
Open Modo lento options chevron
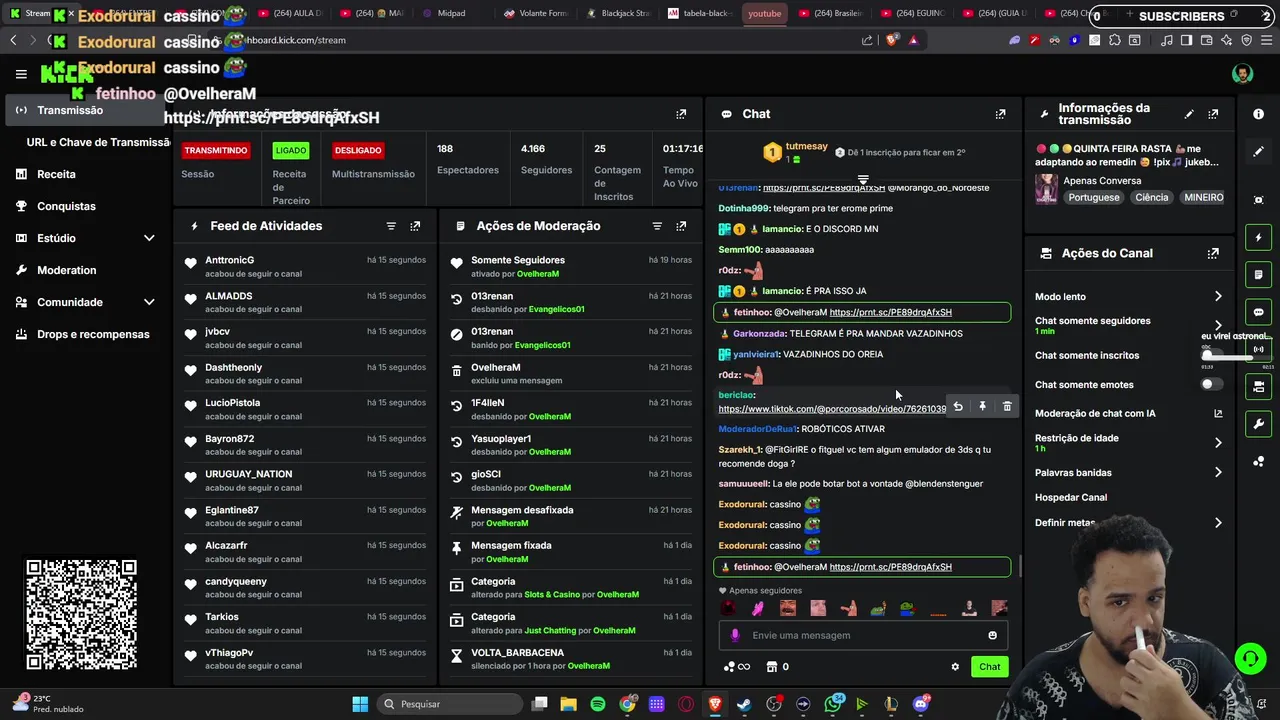[1218, 297]
